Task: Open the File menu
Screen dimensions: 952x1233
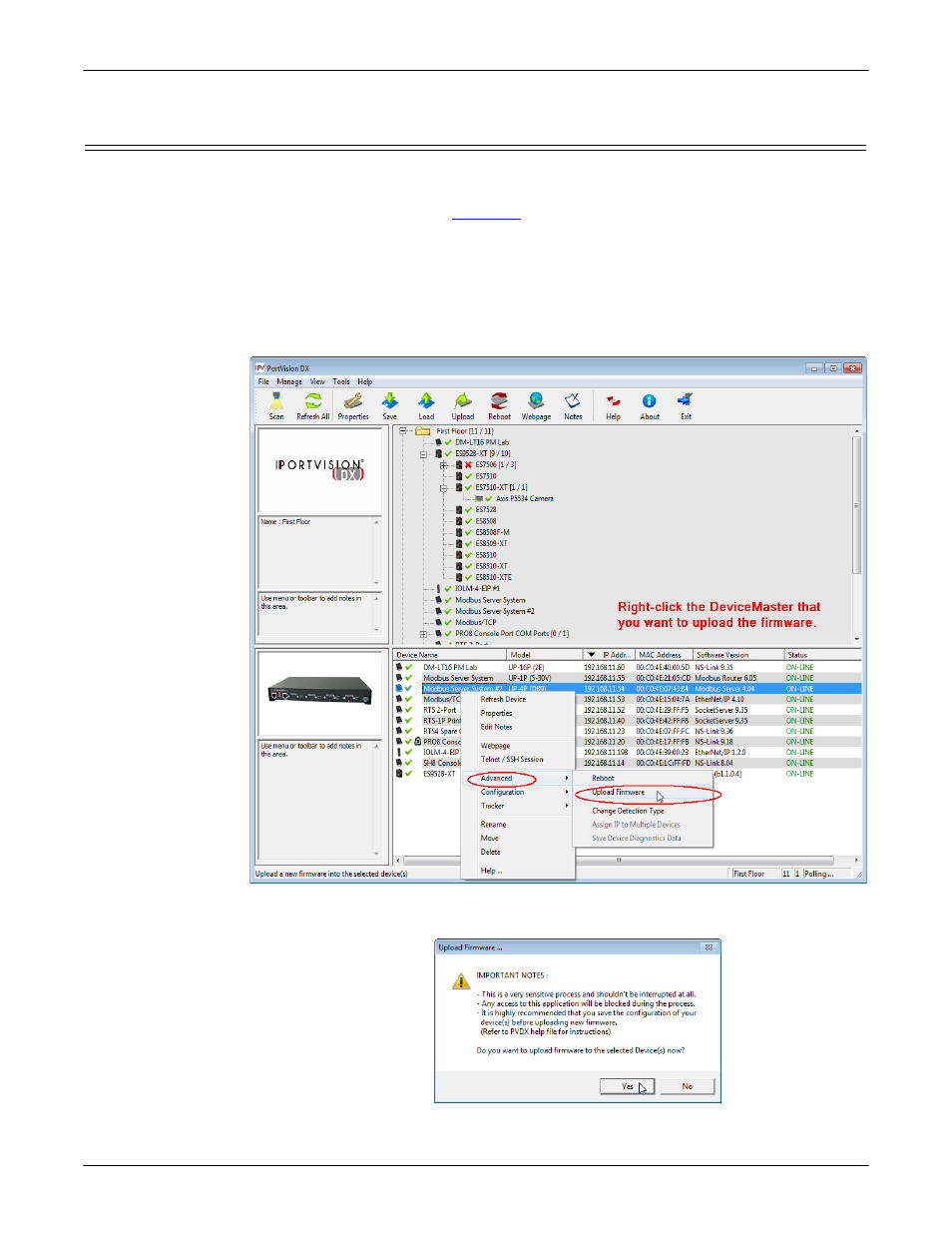Action: click(263, 381)
